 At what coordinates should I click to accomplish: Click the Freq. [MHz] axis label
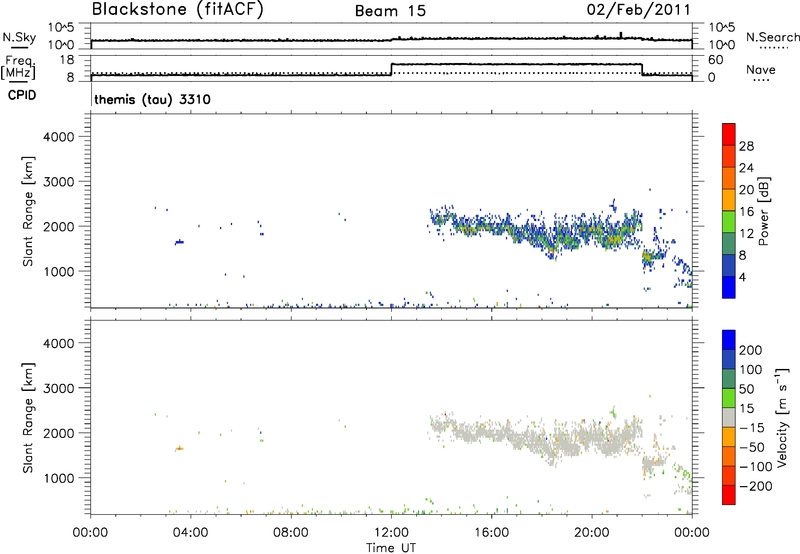click(18, 67)
